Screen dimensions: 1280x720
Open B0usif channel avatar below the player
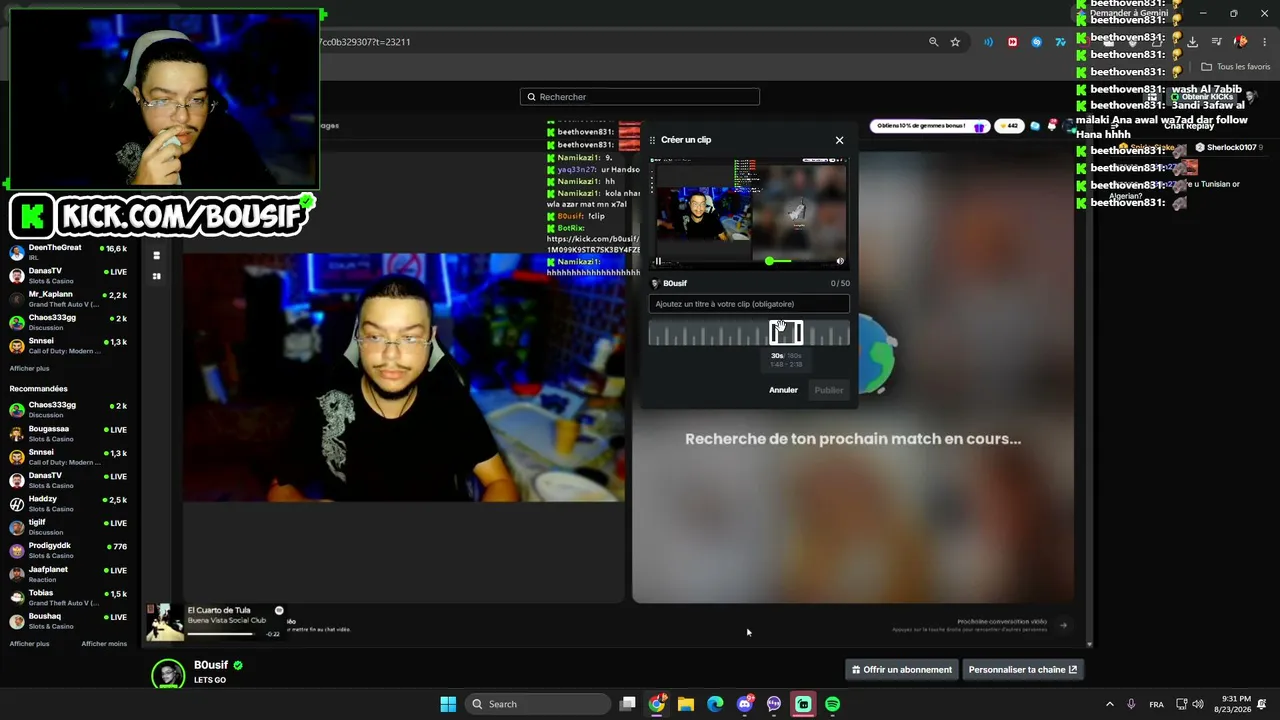(168, 675)
